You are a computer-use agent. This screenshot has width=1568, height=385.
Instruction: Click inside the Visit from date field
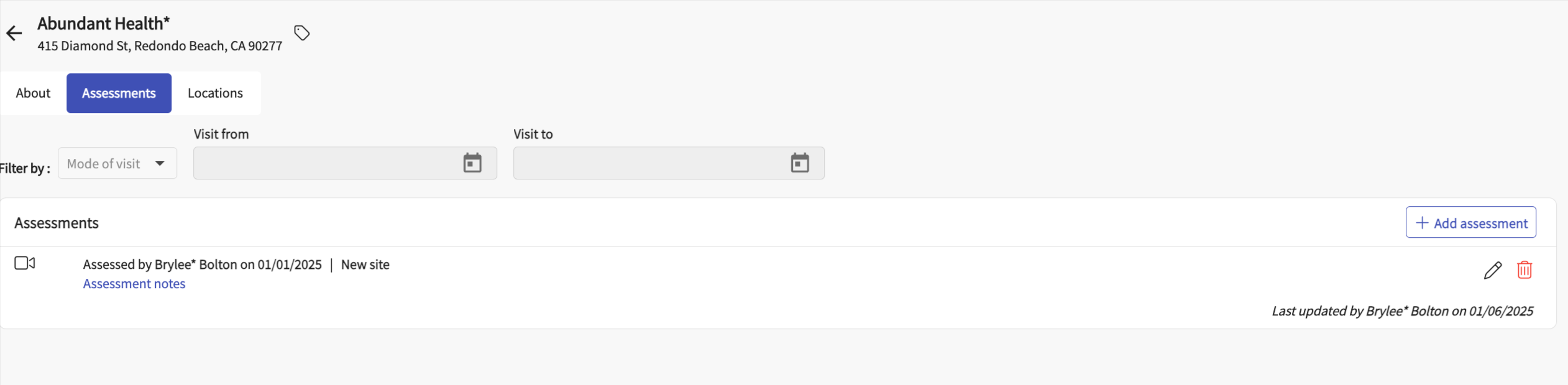(x=323, y=163)
